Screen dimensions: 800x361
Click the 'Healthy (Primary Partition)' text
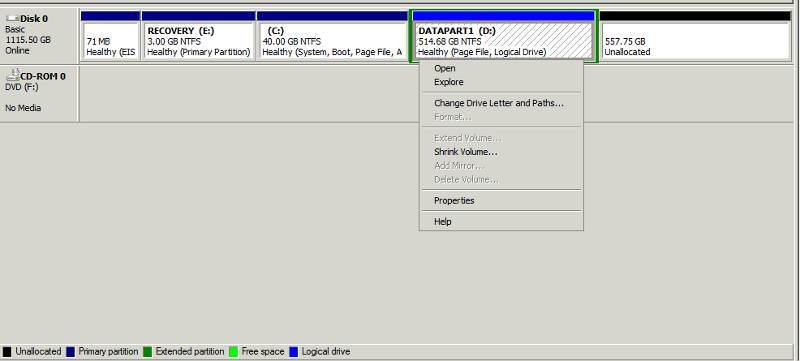click(x=199, y=52)
